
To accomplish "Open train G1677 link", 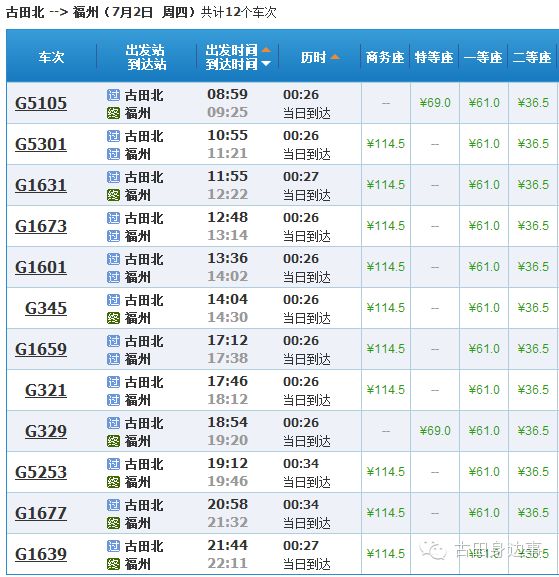I will click(x=41, y=513).
